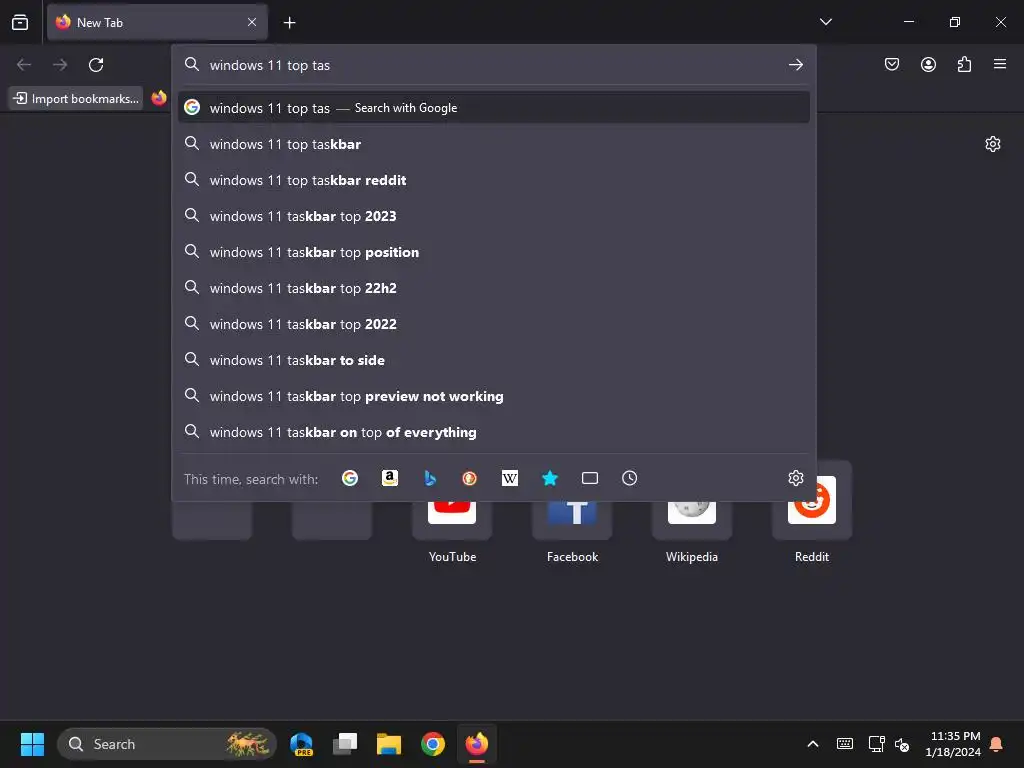Open Windows Start menu
Viewport: 1024px width, 768px height.
[x=32, y=744]
